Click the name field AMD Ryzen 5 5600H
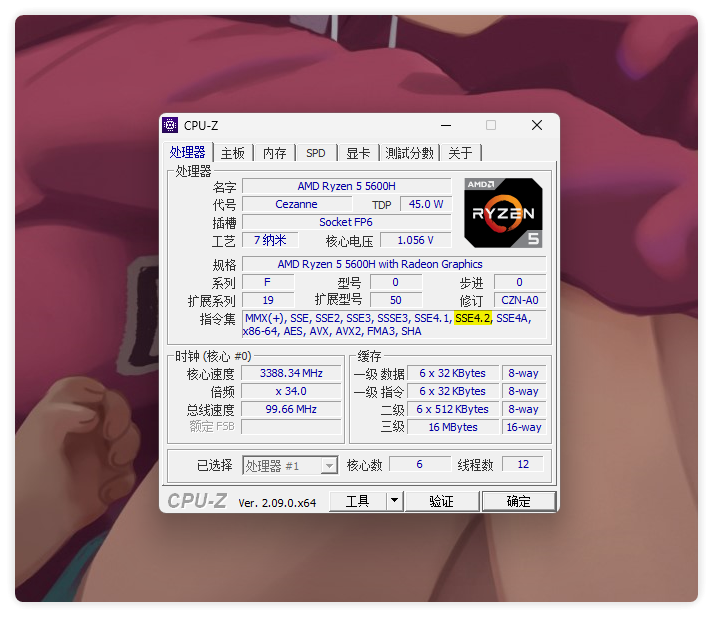The height and width of the screenshot is (617, 713). pos(346,186)
